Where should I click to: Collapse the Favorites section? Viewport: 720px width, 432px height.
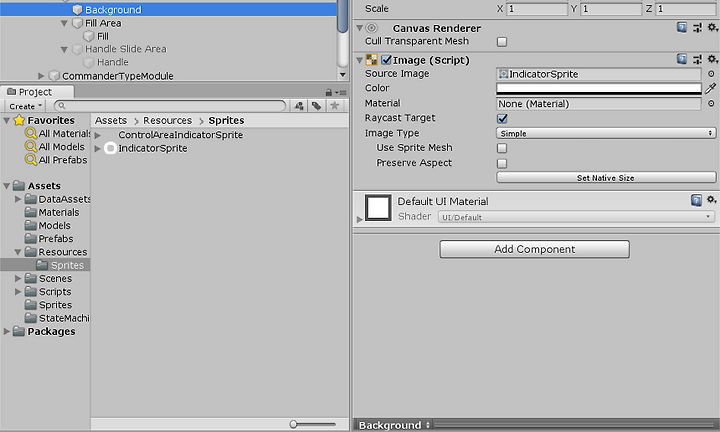point(6,120)
